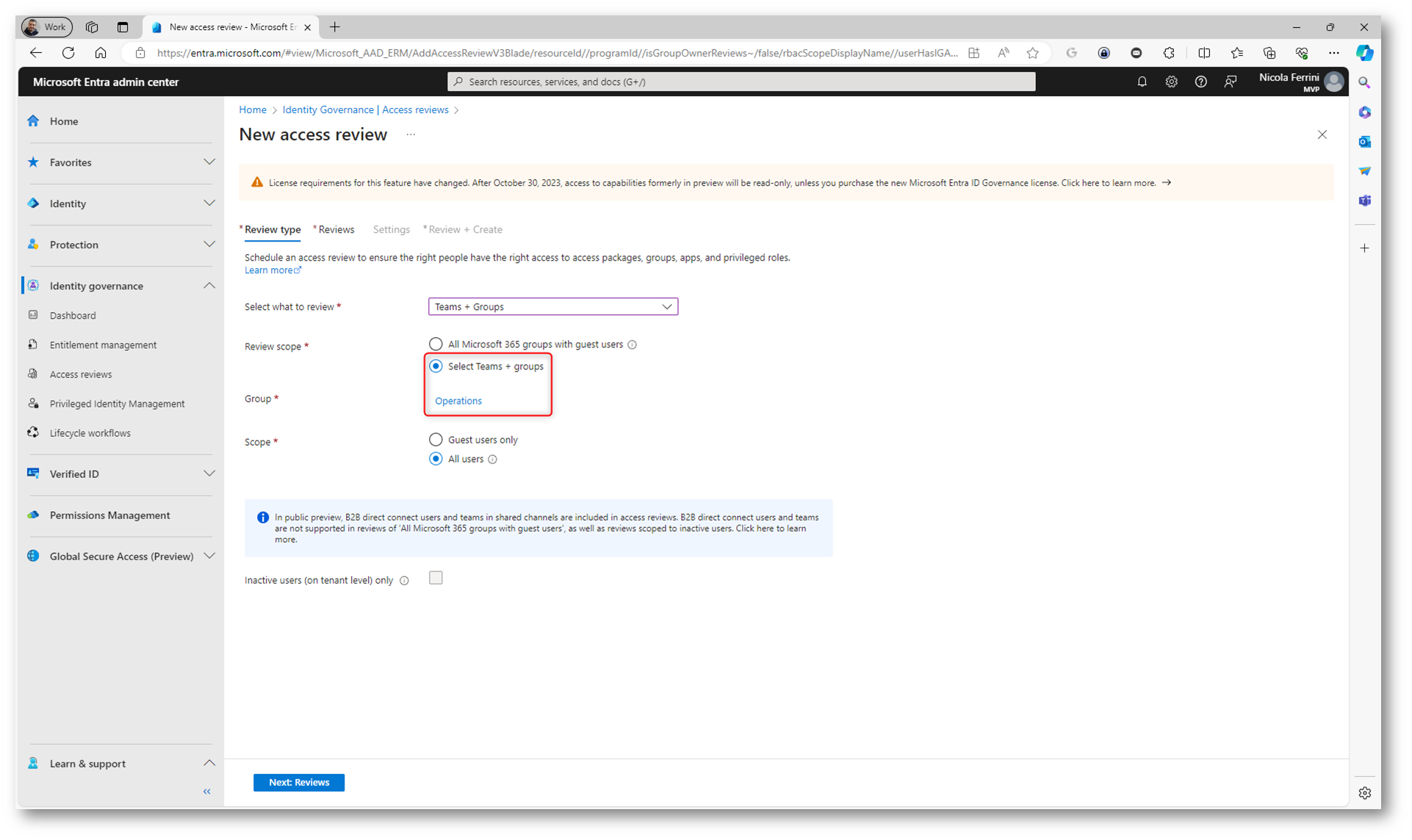Image resolution: width=1412 pixels, height=840 pixels.
Task: Select Guest users only scope
Action: (436, 439)
